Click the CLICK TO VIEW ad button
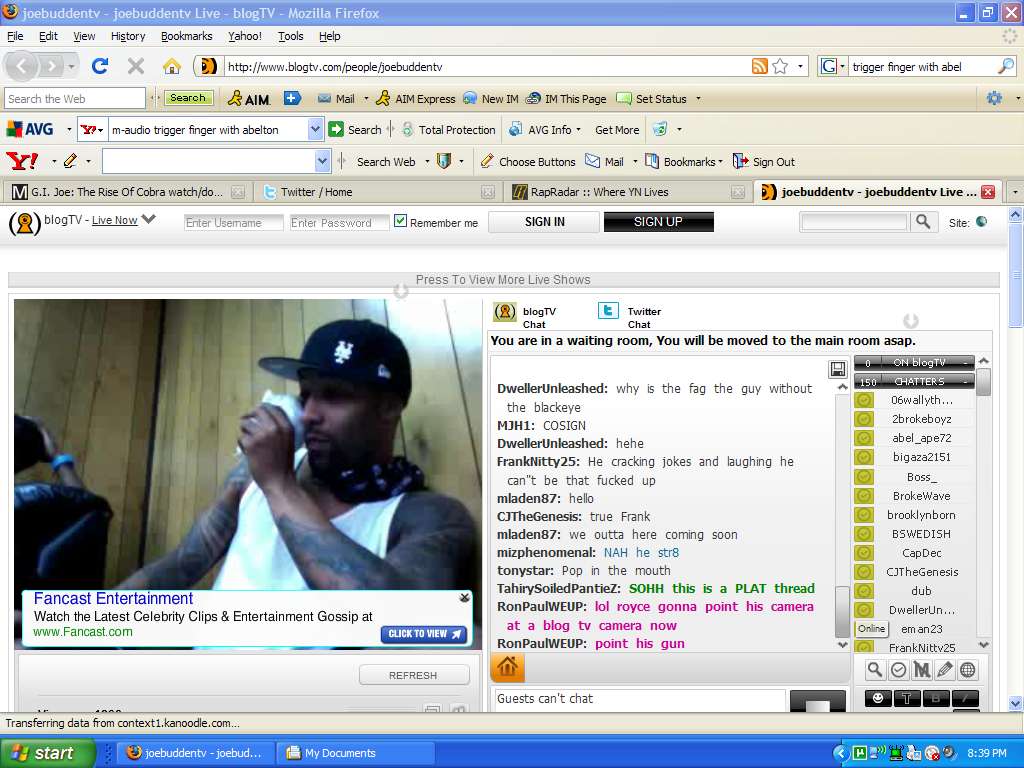This screenshot has height=768, width=1024. click(x=424, y=634)
